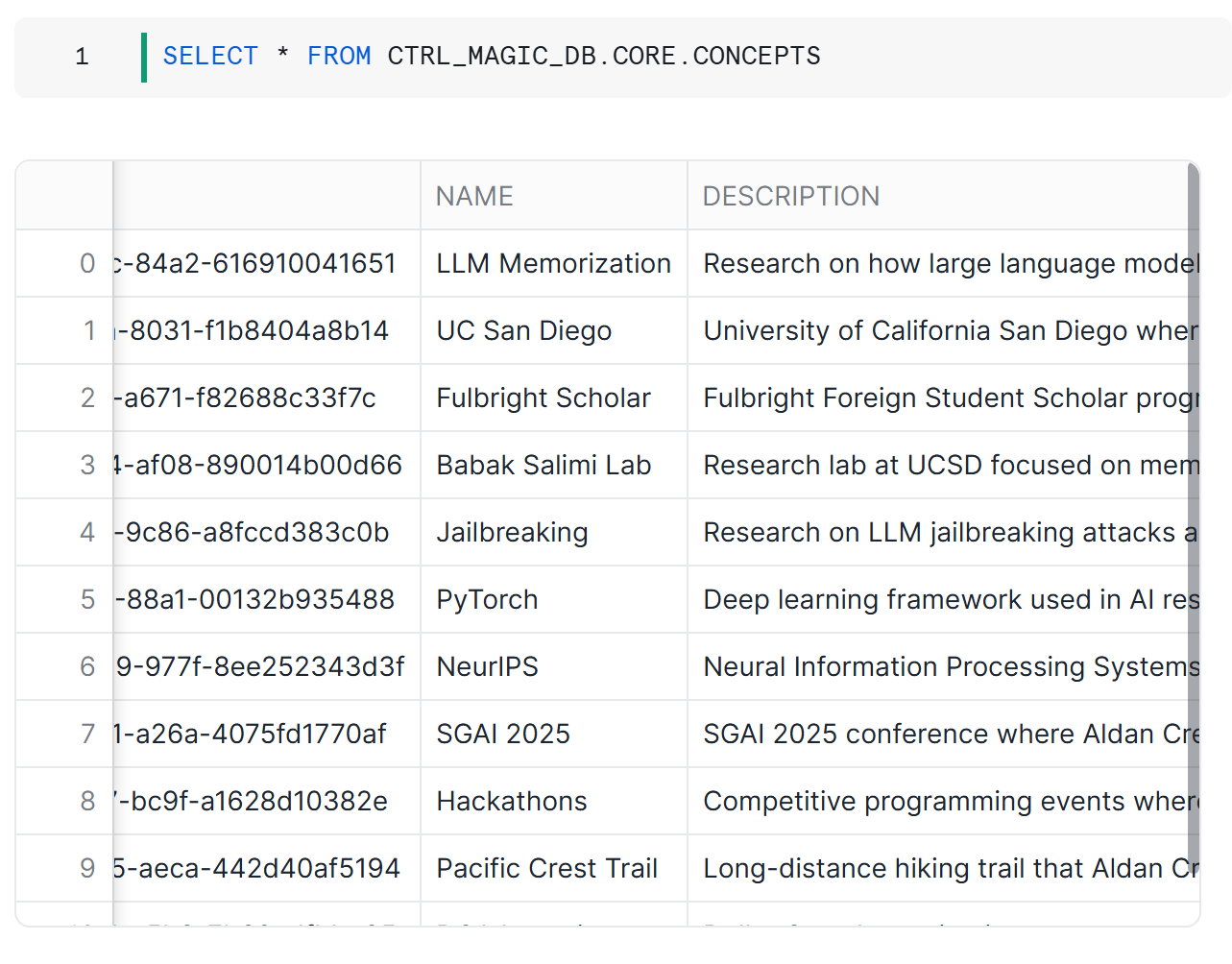Screen dimensions: 1232x964
Task: Click the Fulbright Scholar name cell
Action: (x=544, y=398)
